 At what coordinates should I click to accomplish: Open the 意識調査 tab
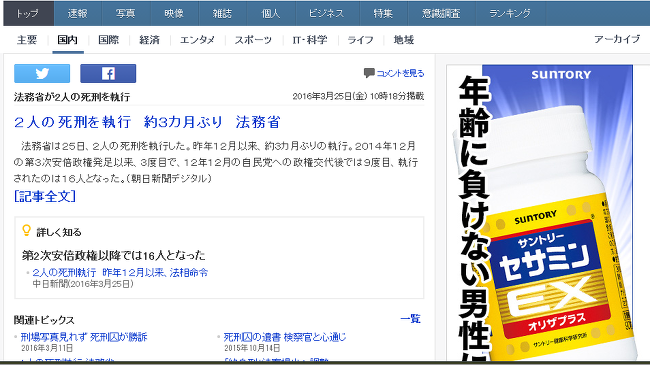tap(442, 13)
